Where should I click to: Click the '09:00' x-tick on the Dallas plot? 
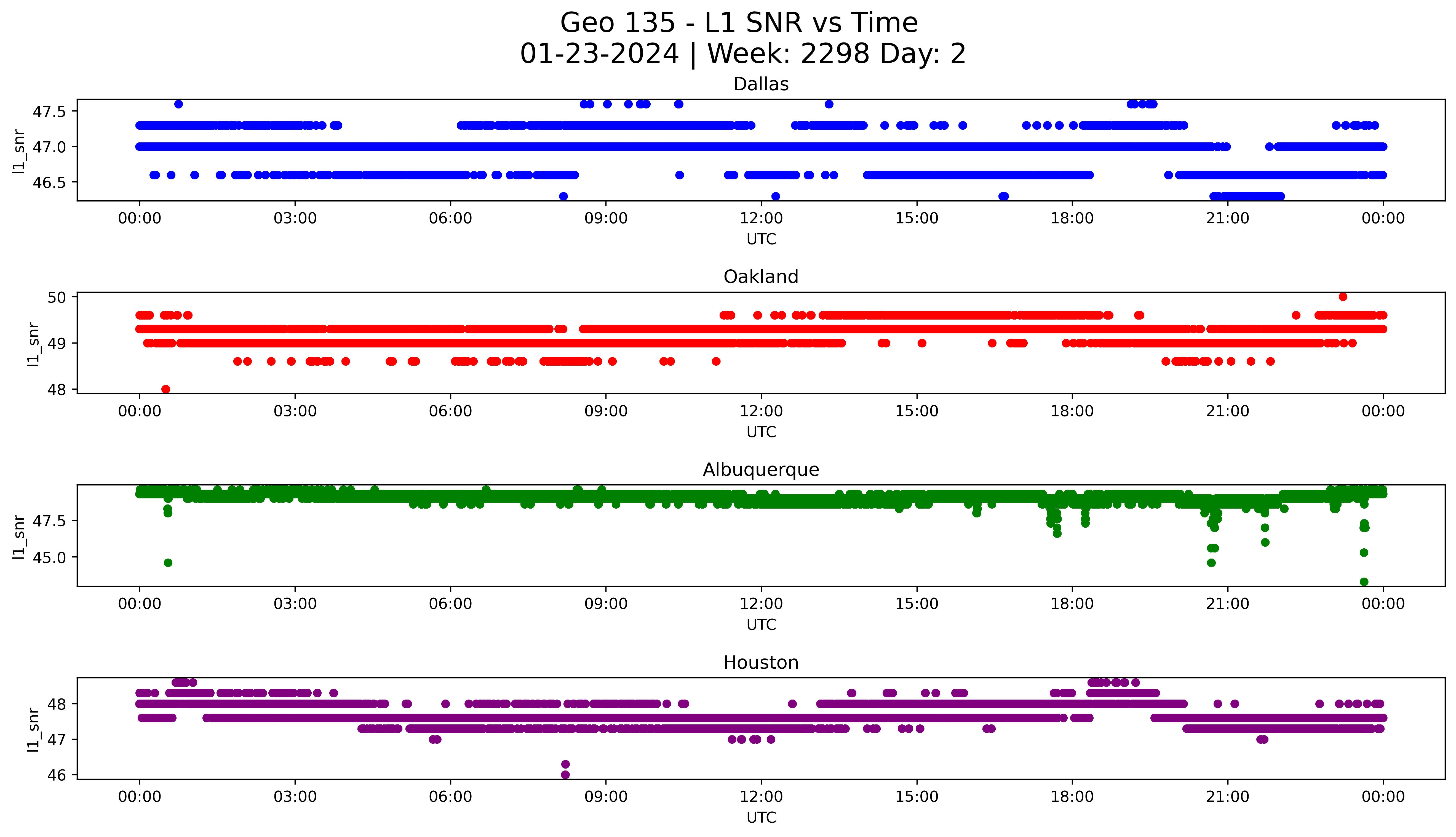point(606,219)
